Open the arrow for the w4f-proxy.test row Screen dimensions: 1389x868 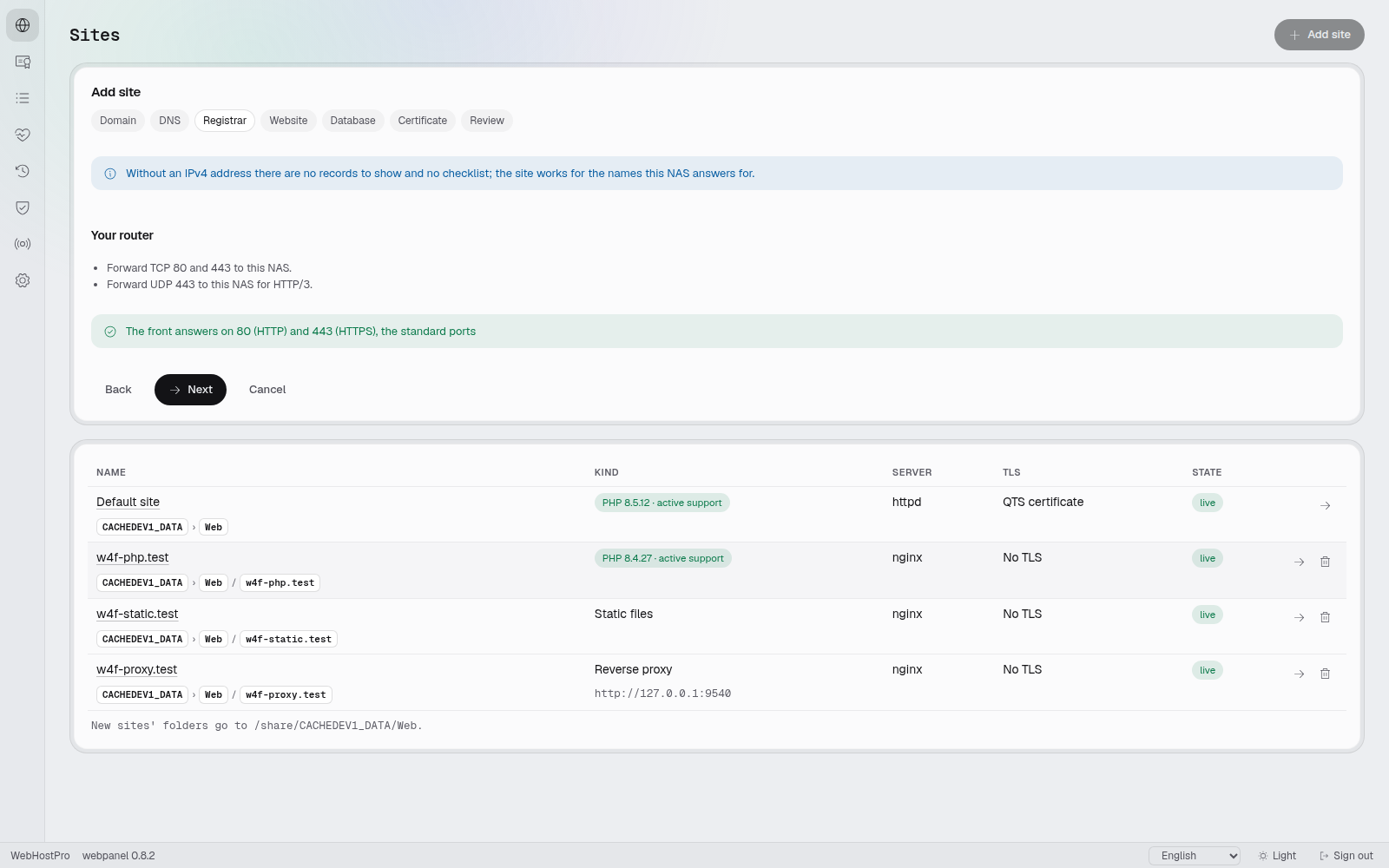1300,674
